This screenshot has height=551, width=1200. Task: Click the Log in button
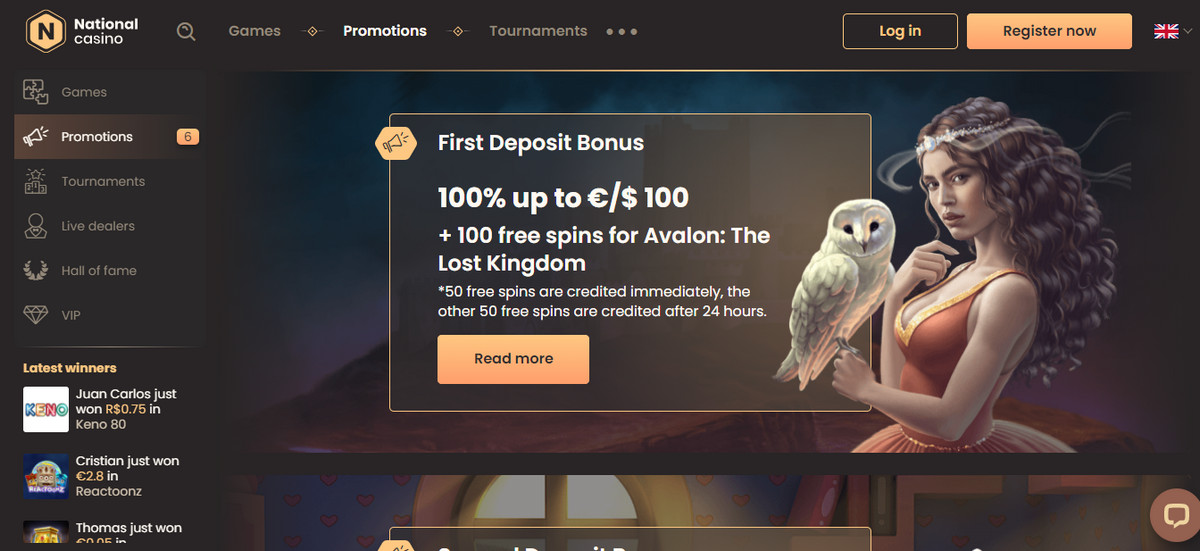click(x=900, y=31)
